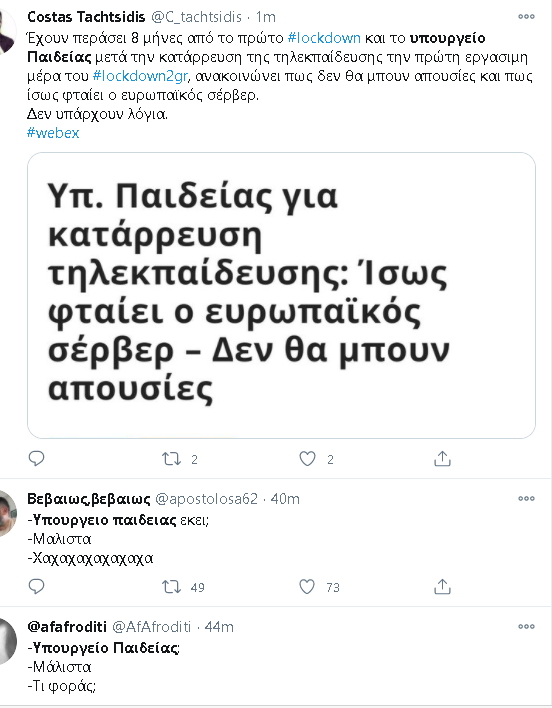Open the #lockdown hashtag
The width and height of the screenshot is (552, 708).
(x=324, y=37)
